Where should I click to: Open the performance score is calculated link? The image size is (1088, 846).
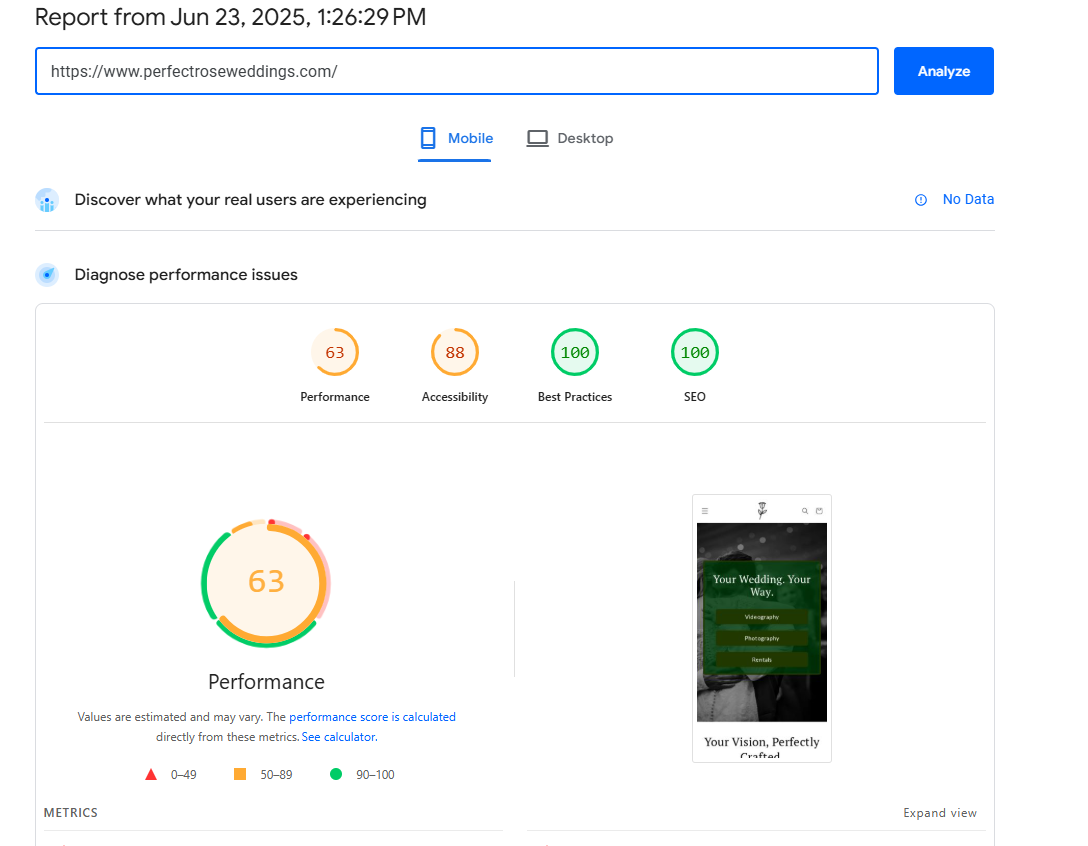372,717
